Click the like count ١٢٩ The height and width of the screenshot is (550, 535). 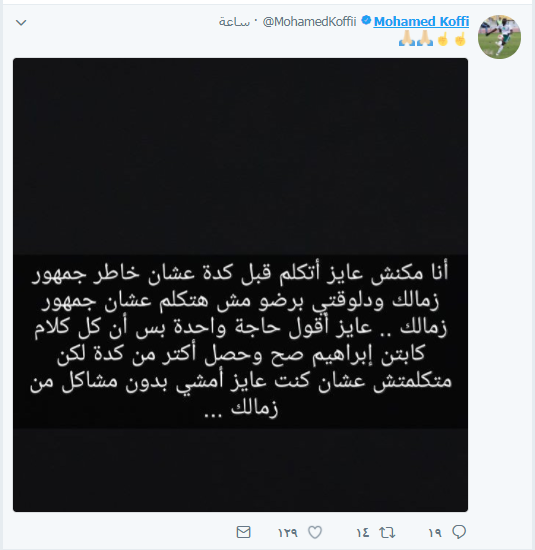(x=288, y=533)
